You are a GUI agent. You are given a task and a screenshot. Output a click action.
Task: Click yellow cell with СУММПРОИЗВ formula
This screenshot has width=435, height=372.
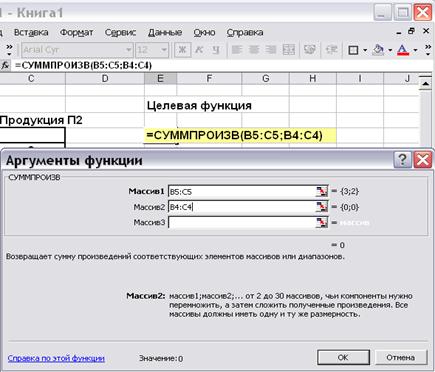[x=240, y=135]
